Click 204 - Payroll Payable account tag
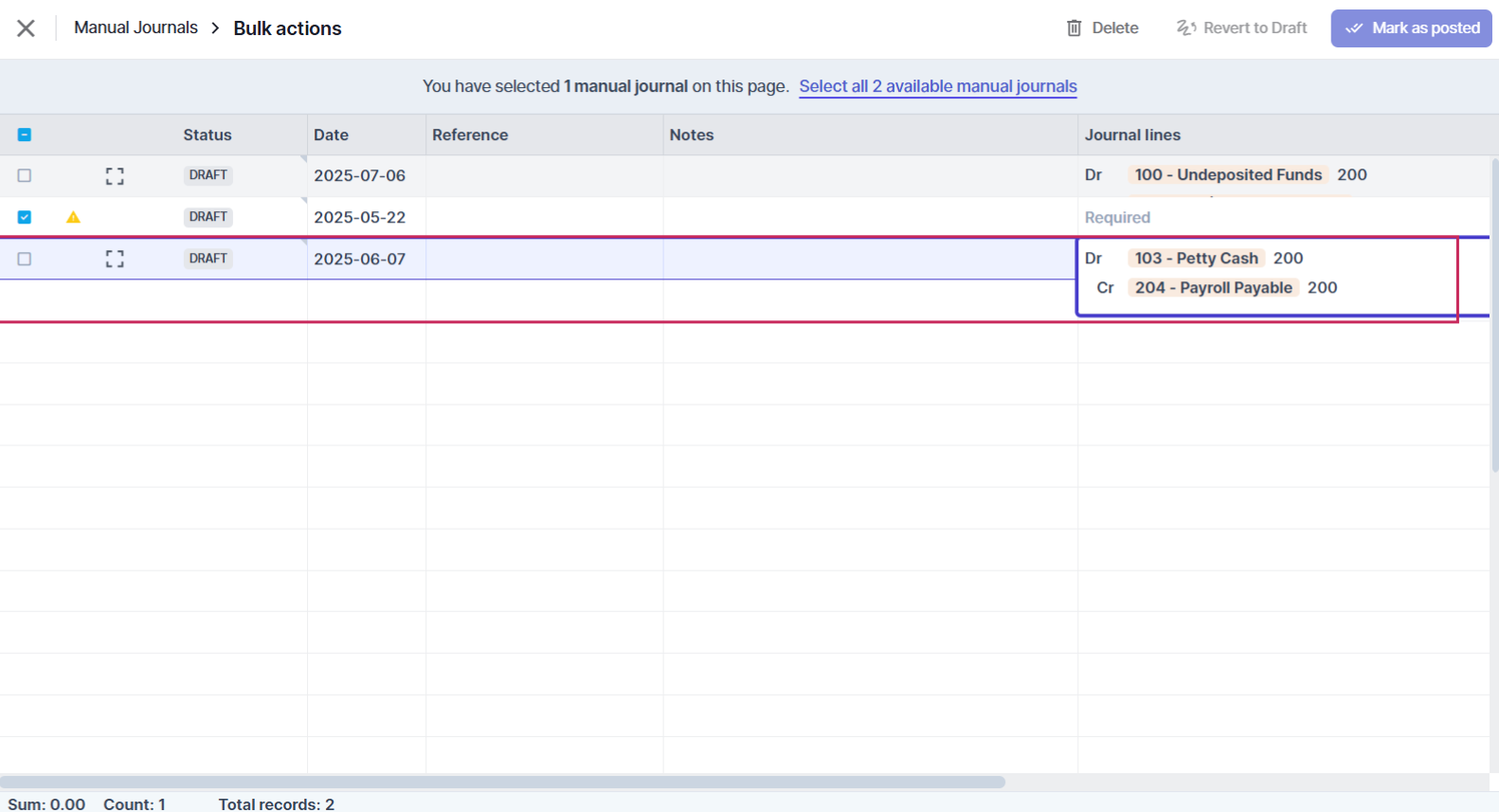 (1214, 287)
